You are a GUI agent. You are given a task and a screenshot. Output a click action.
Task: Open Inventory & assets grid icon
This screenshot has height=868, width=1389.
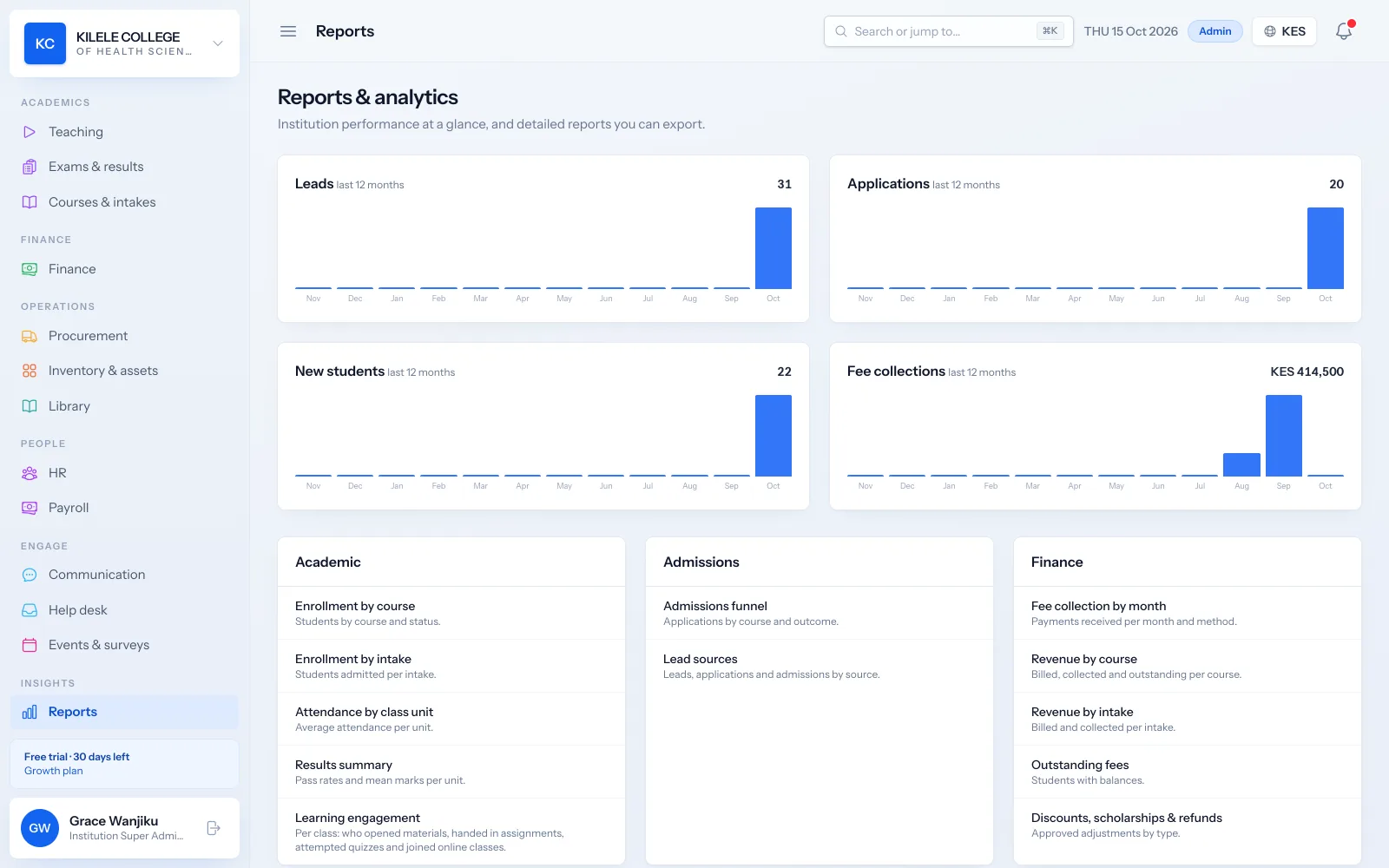click(30, 371)
